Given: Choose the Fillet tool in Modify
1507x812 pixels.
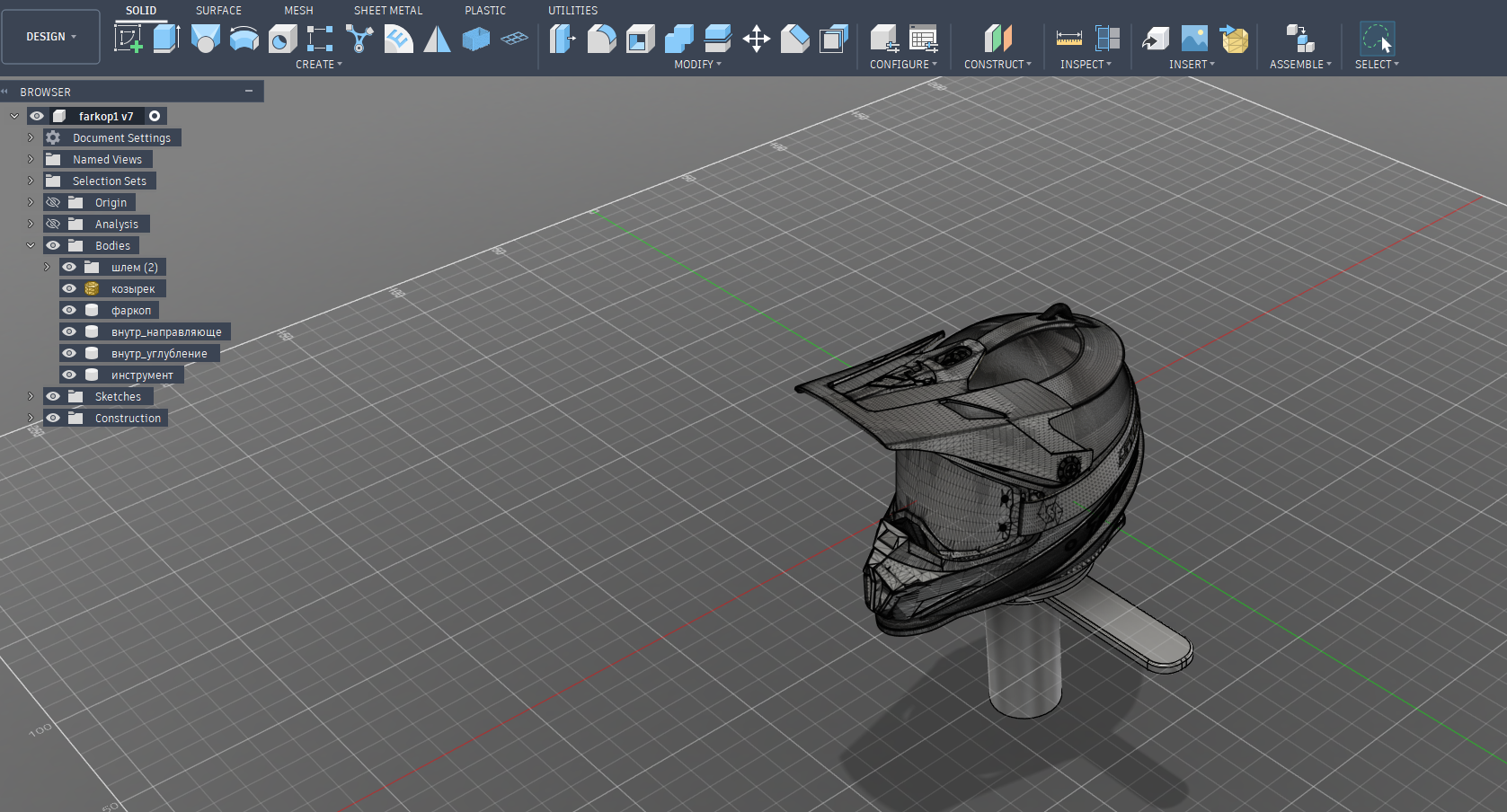Looking at the screenshot, I should [x=601, y=39].
